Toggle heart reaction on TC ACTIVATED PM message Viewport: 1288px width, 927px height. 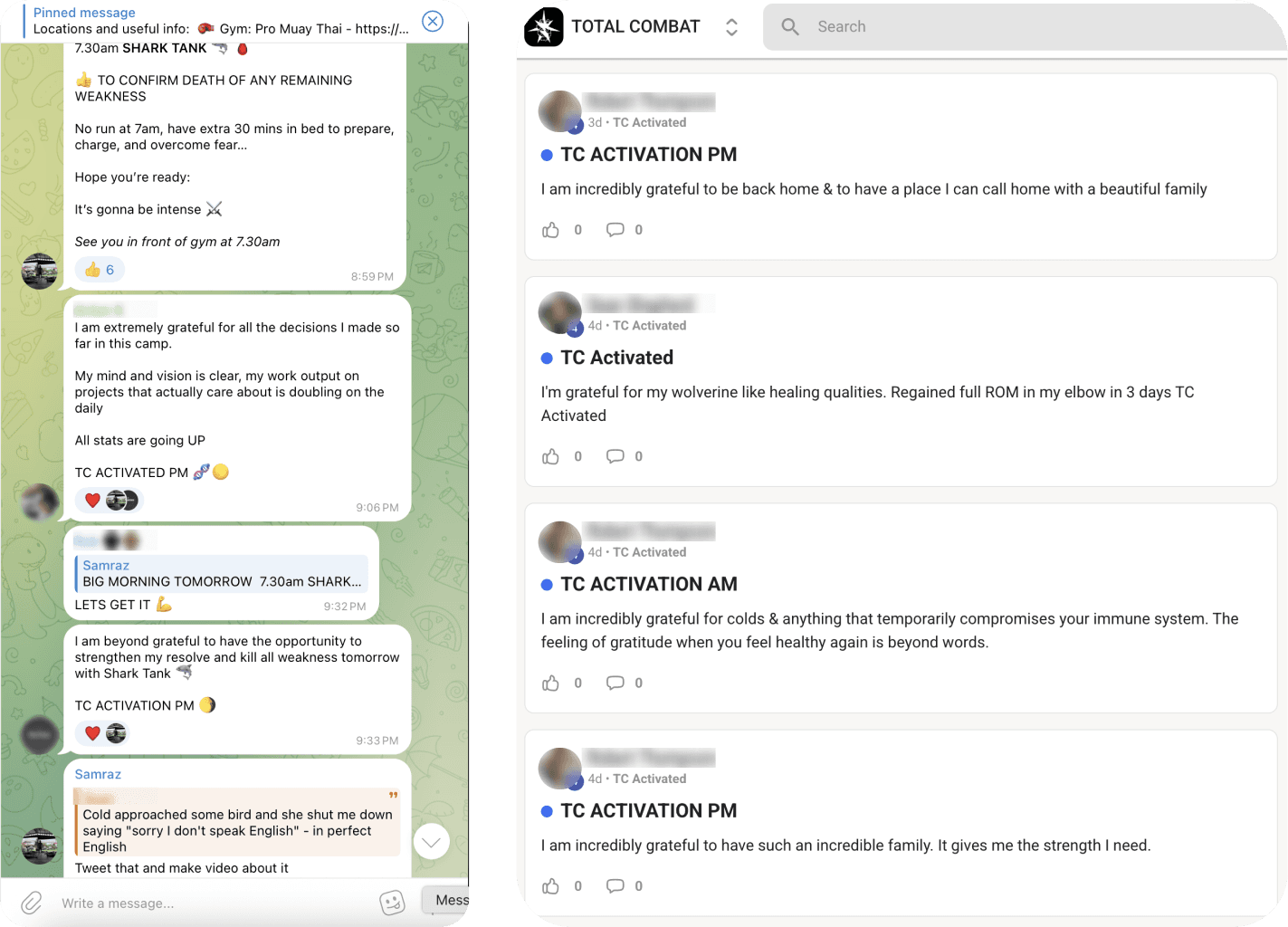[x=92, y=500]
